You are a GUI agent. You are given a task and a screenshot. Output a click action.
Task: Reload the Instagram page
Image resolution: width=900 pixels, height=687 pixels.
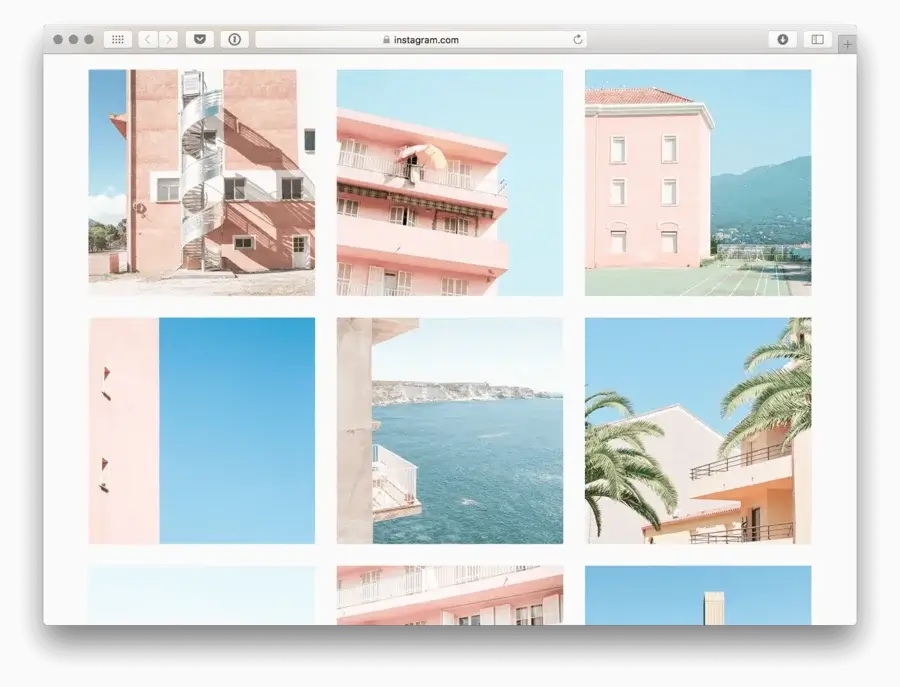pyautogui.click(x=577, y=40)
